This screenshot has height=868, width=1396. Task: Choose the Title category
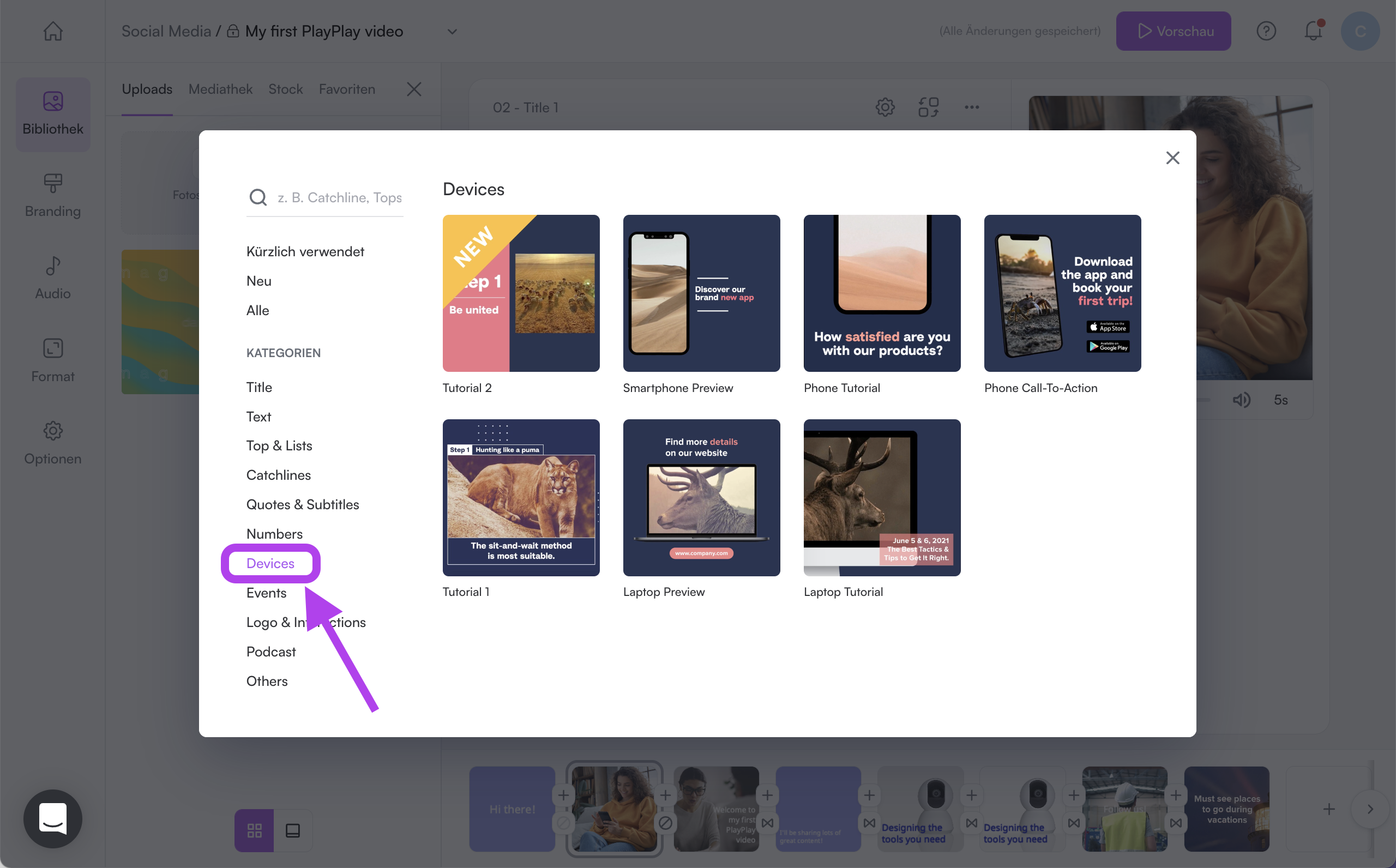point(260,387)
